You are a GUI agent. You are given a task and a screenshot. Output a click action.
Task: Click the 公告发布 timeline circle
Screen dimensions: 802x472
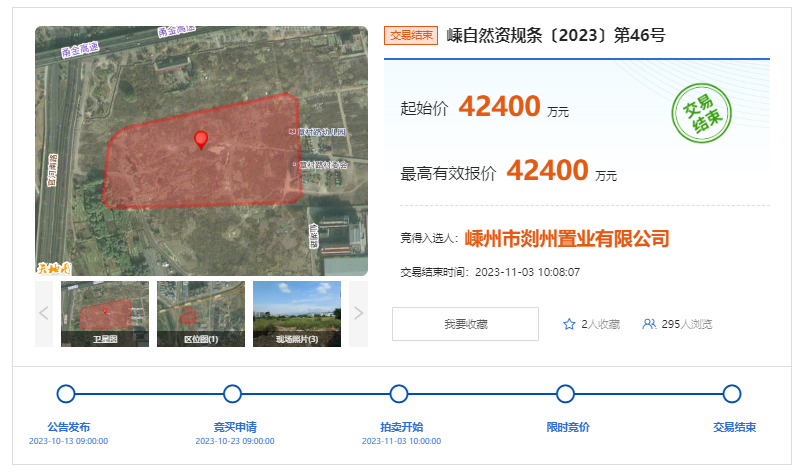tap(67, 394)
